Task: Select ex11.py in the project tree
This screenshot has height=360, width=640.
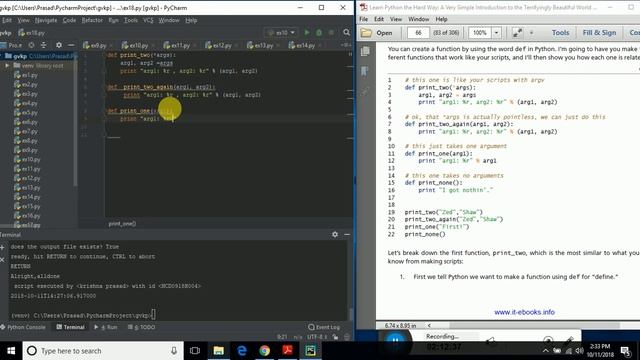Action: click(27, 169)
